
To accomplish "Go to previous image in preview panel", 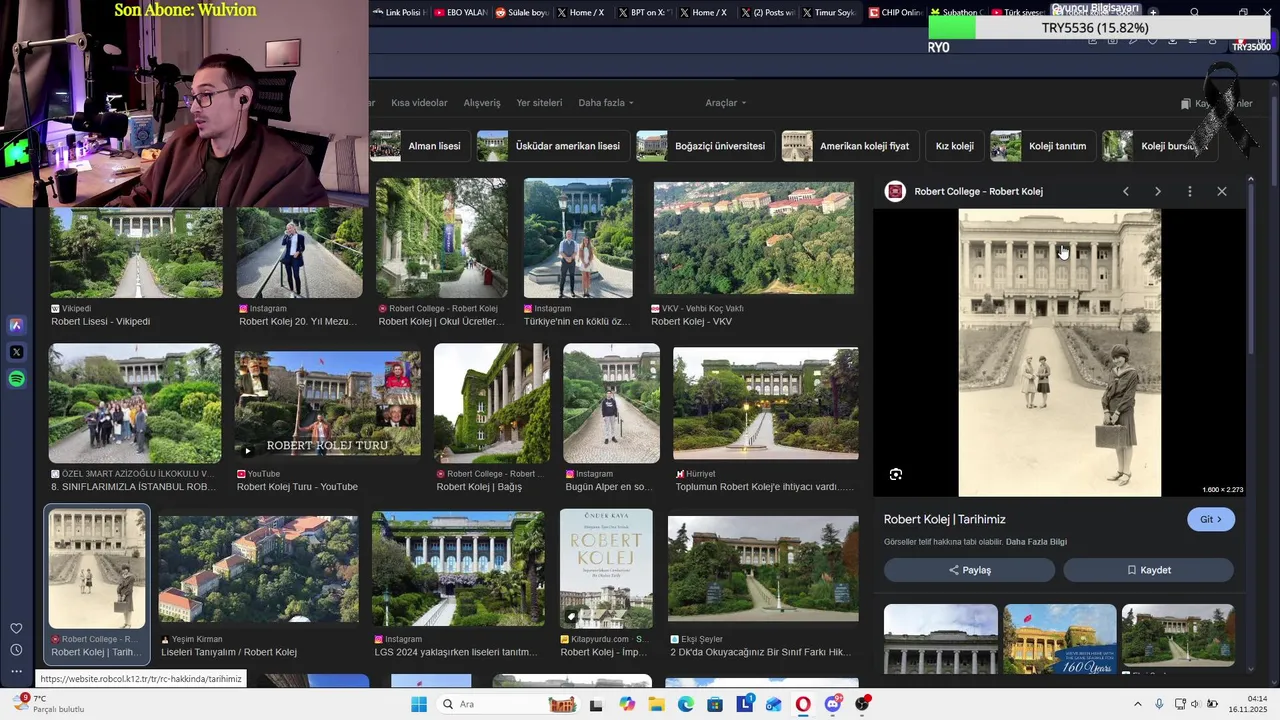I will point(1126,191).
